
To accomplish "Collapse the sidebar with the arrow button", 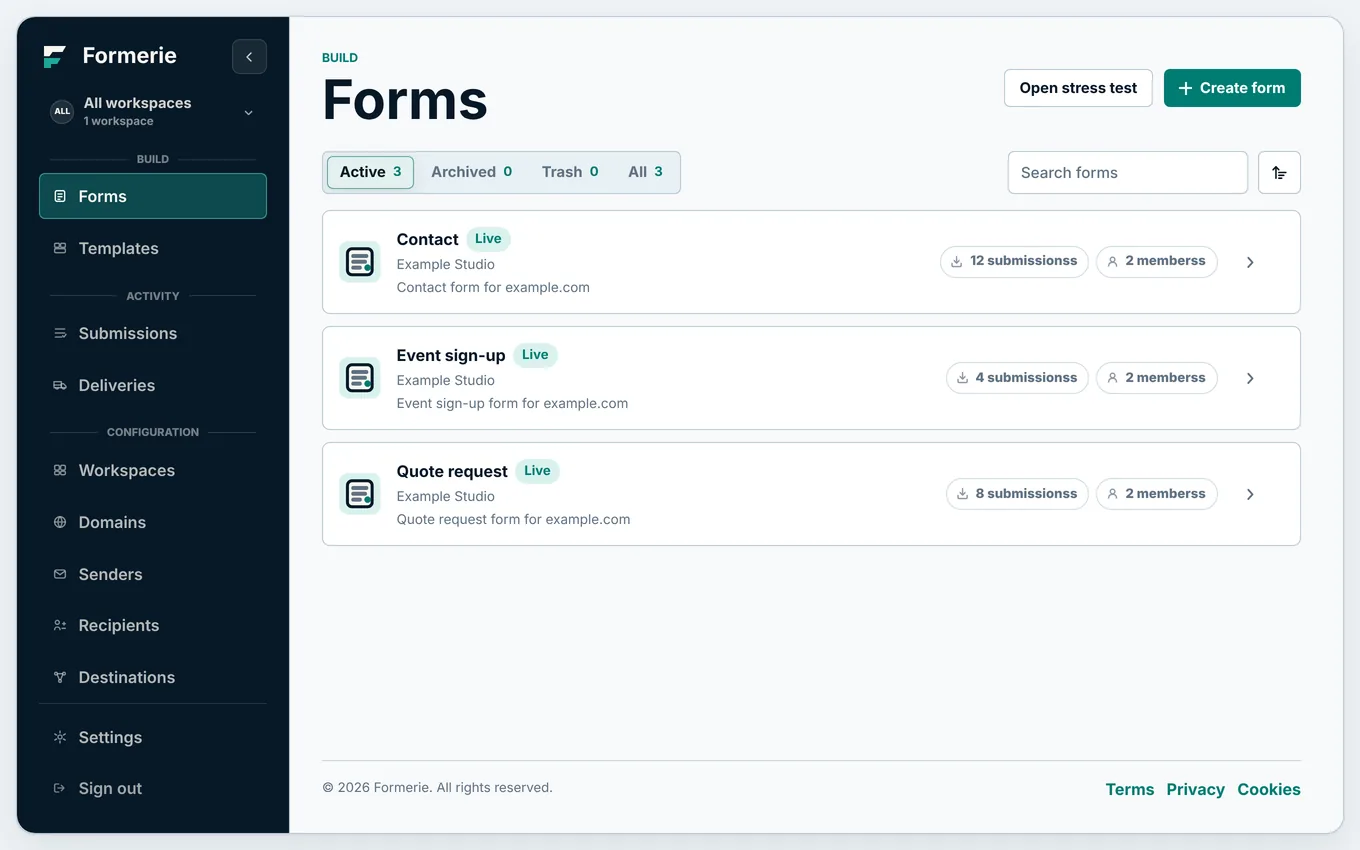I will point(249,57).
